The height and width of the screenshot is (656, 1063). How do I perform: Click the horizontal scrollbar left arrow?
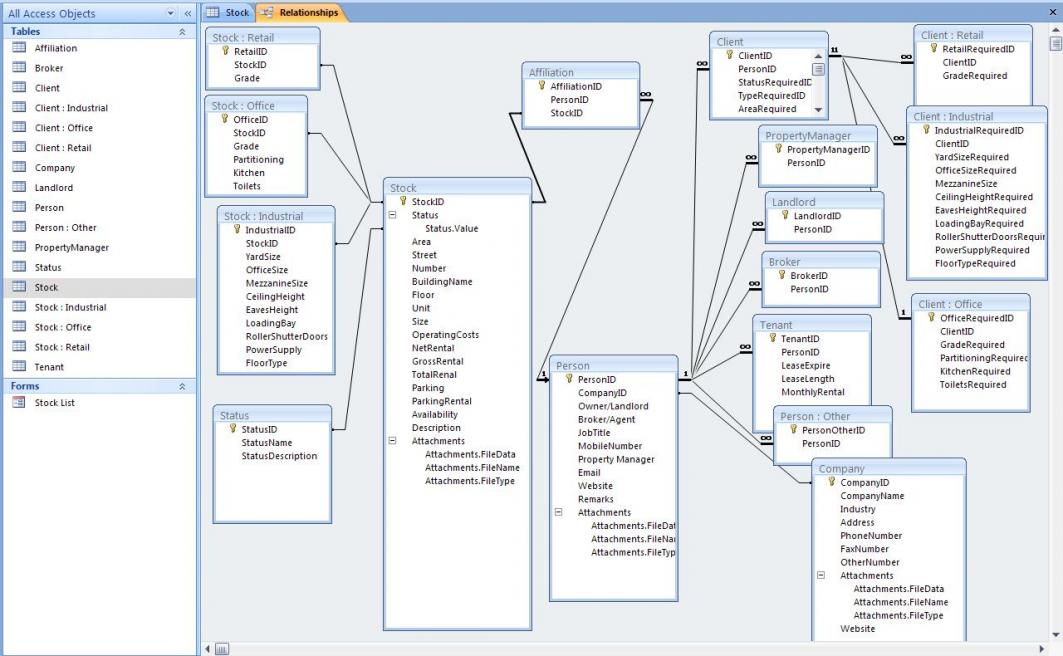tap(208, 649)
